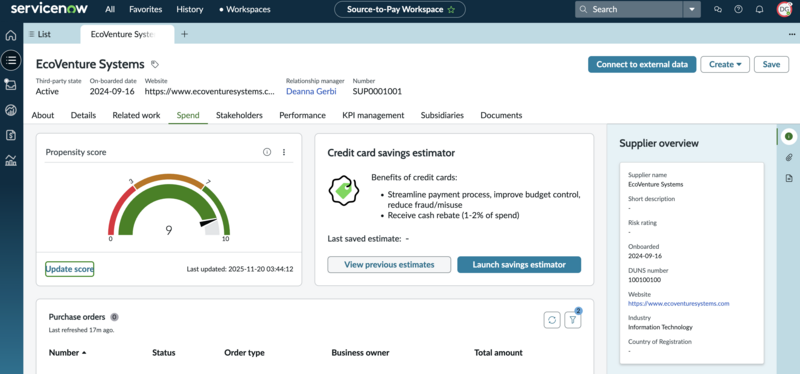Refresh the Purchase orders list
This screenshot has width=800, height=374.
(x=552, y=320)
